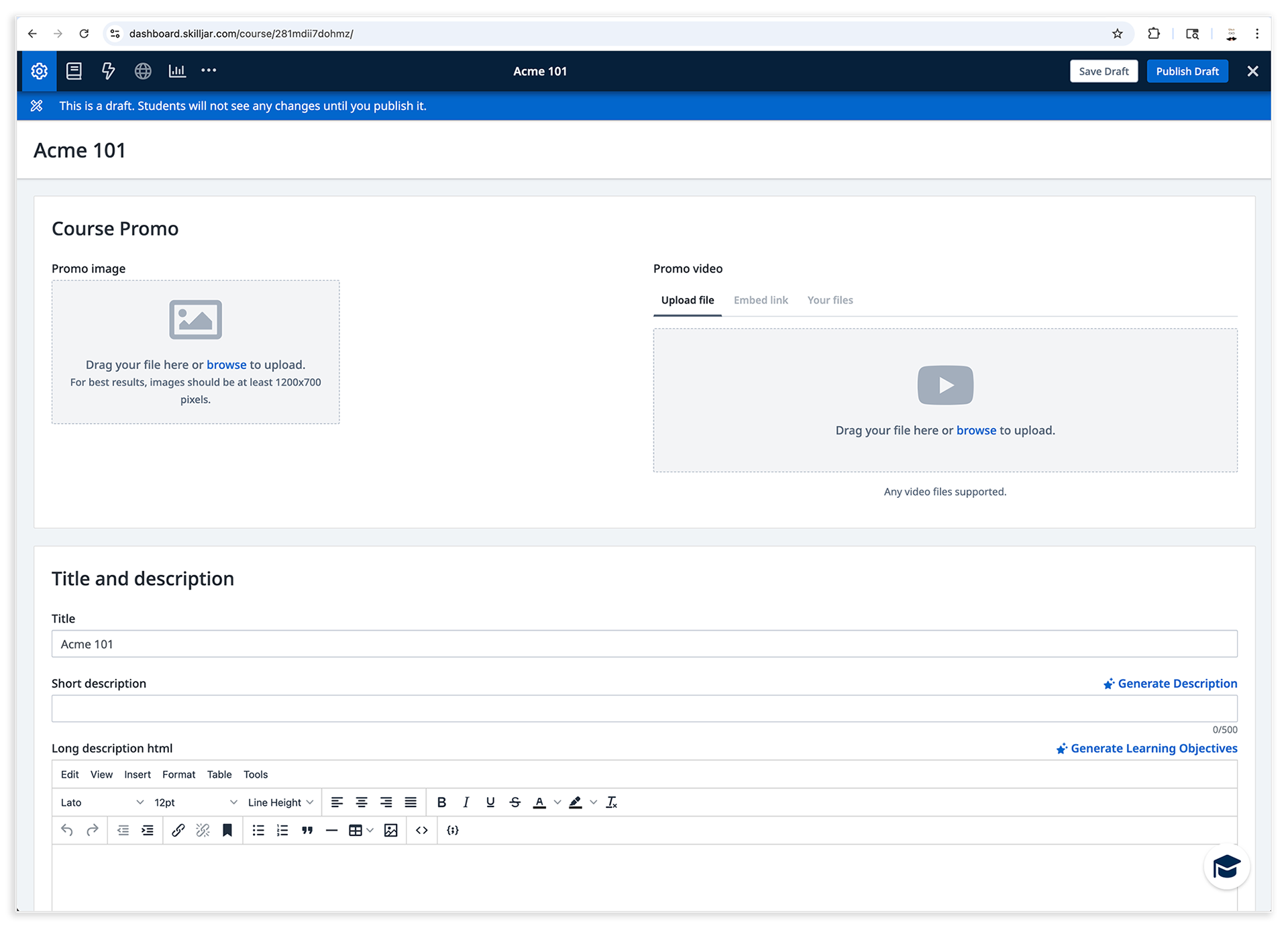Expand the 12pt font size dropdown
The width and height of the screenshot is (1288, 928).
point(195,803)
